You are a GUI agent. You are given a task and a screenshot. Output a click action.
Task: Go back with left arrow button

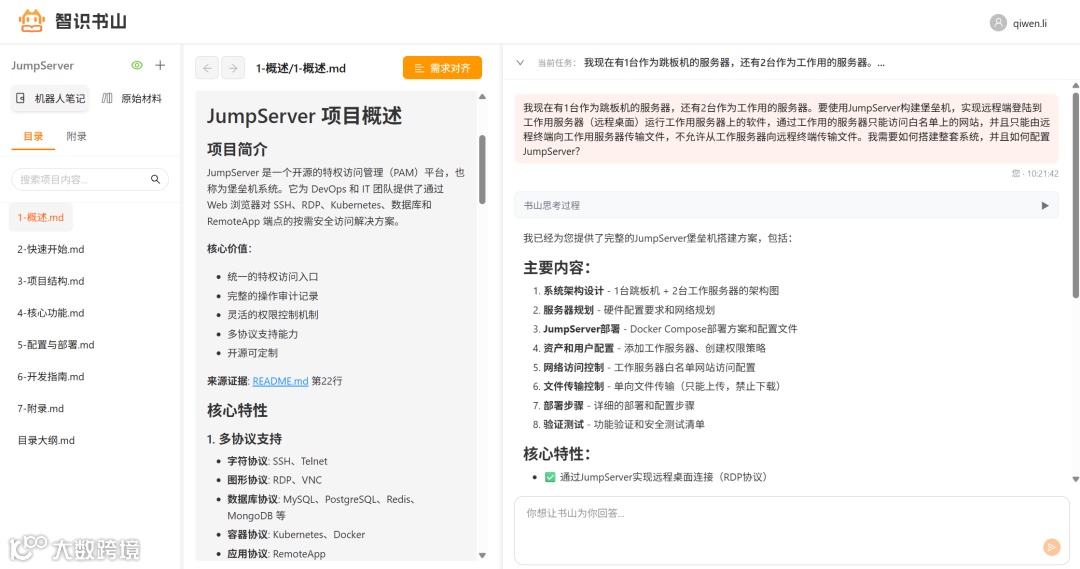pyautogui.click(x=207, y=68)
